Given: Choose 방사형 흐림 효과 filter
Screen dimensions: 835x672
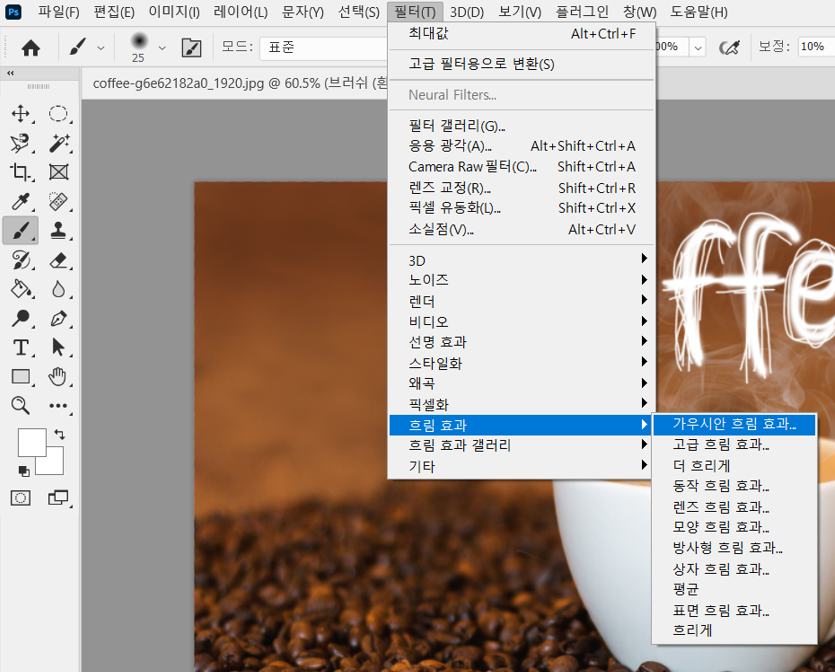Looking at the screenshot, I should 734,548.
